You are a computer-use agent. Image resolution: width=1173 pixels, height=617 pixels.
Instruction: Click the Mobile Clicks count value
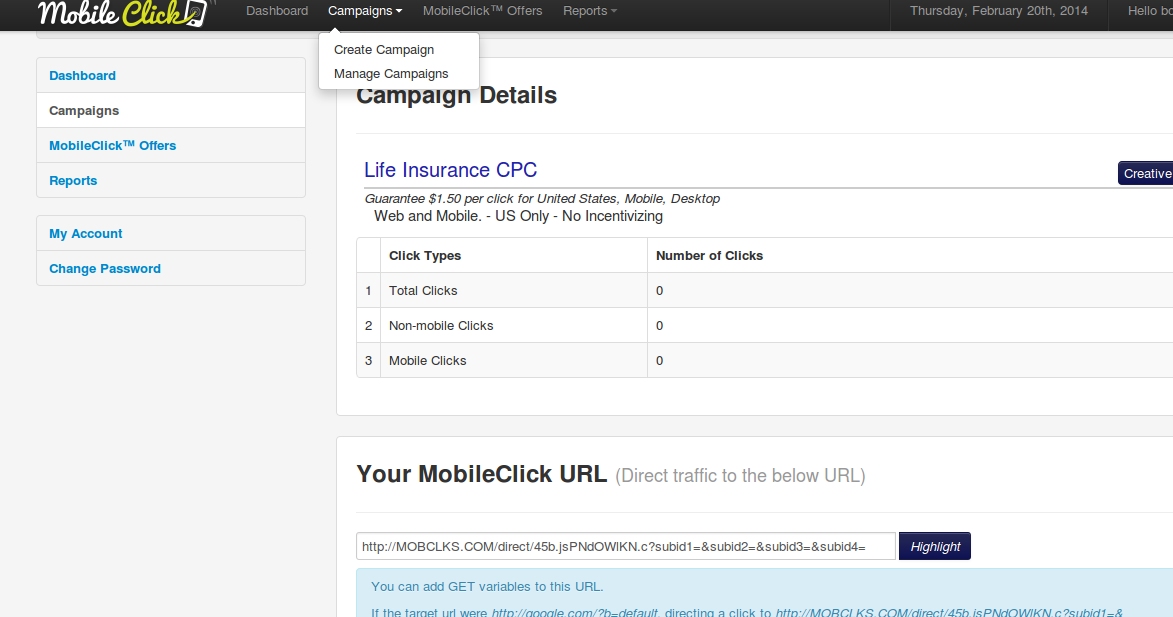(x=659, y=361)
